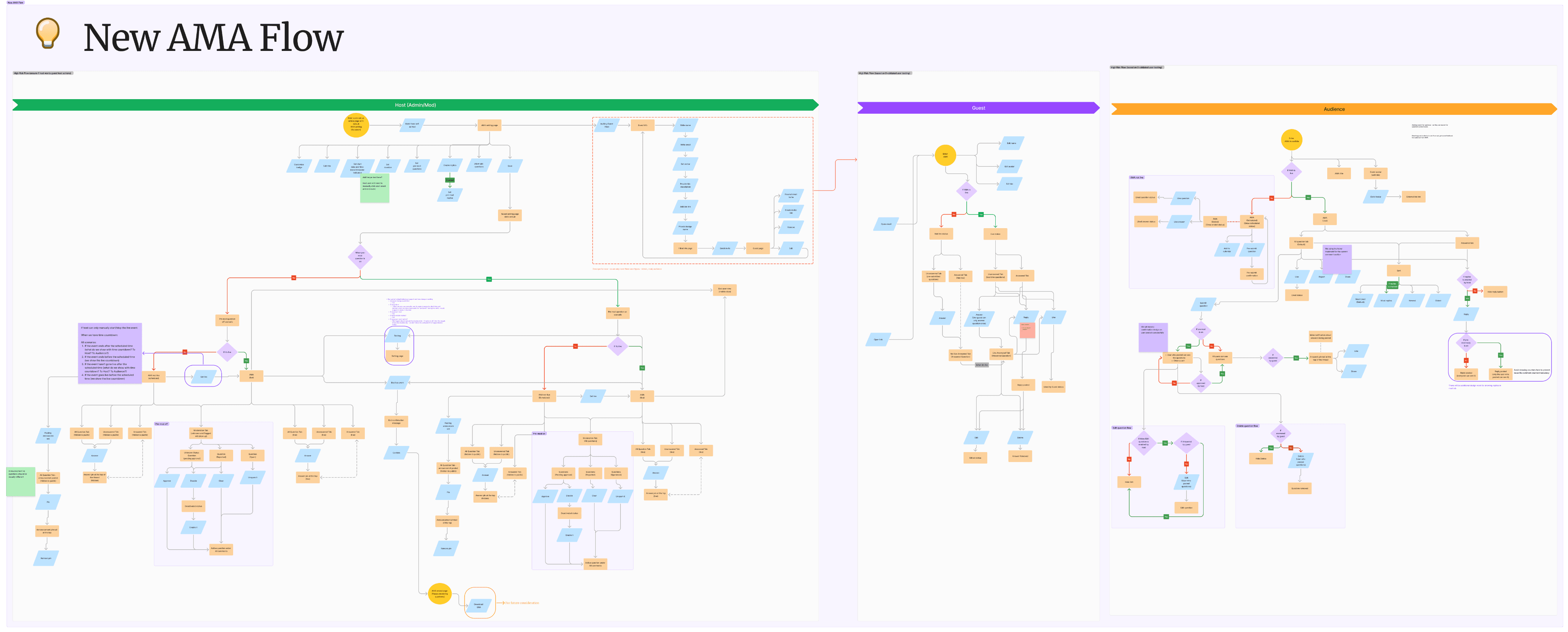Select the "Mark them self as host" step
This screenshot has height=632, width=1568.
[412, 126]
